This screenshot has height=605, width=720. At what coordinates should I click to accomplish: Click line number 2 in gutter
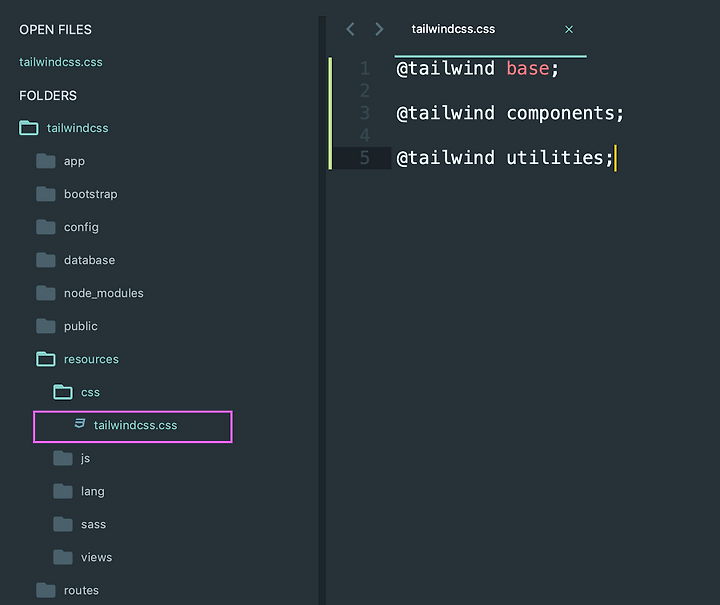tap(365, 90)
